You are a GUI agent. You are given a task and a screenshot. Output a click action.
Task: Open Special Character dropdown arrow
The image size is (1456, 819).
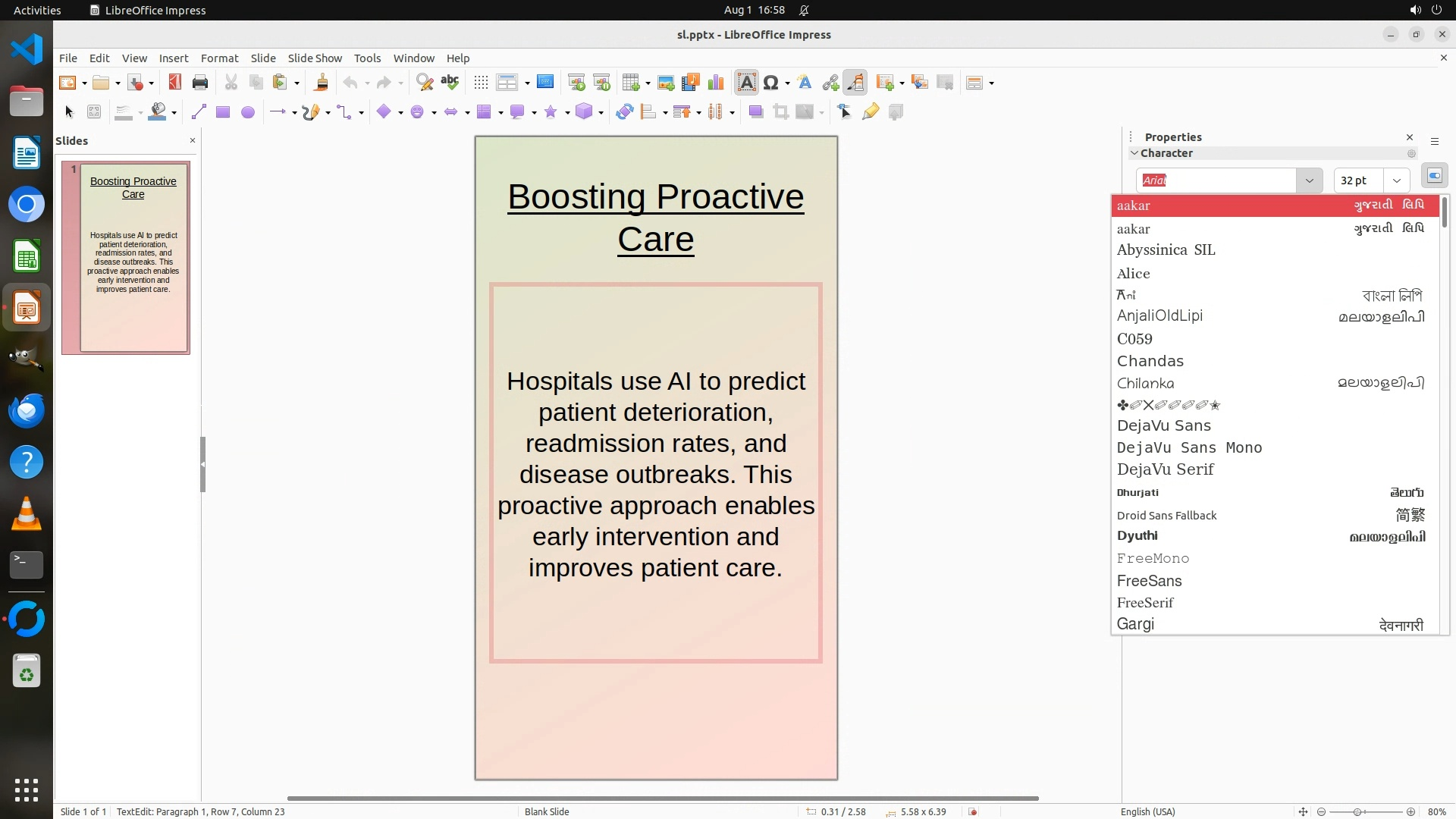click(788, 83)
